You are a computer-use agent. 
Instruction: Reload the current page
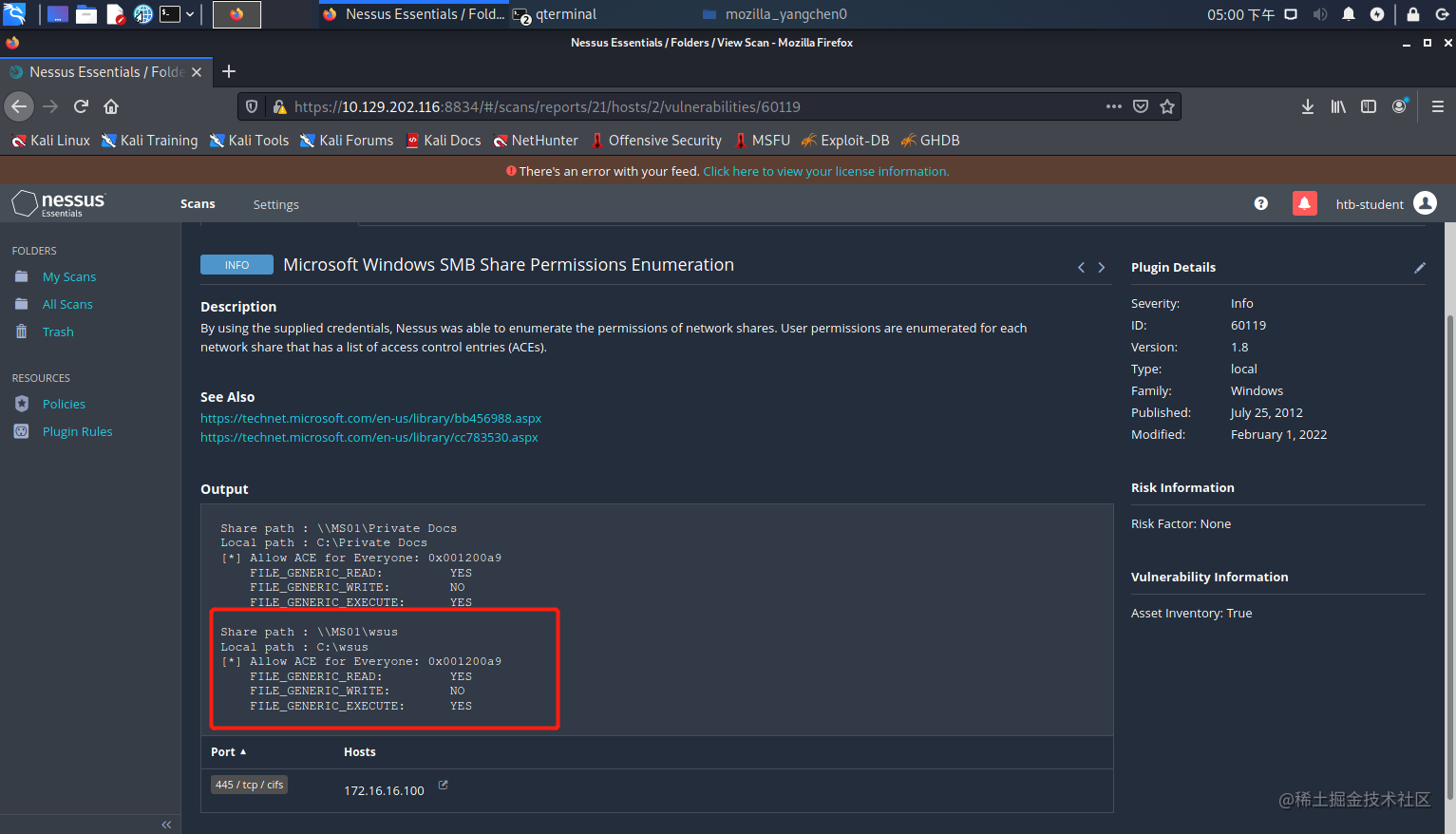(81, 106)
